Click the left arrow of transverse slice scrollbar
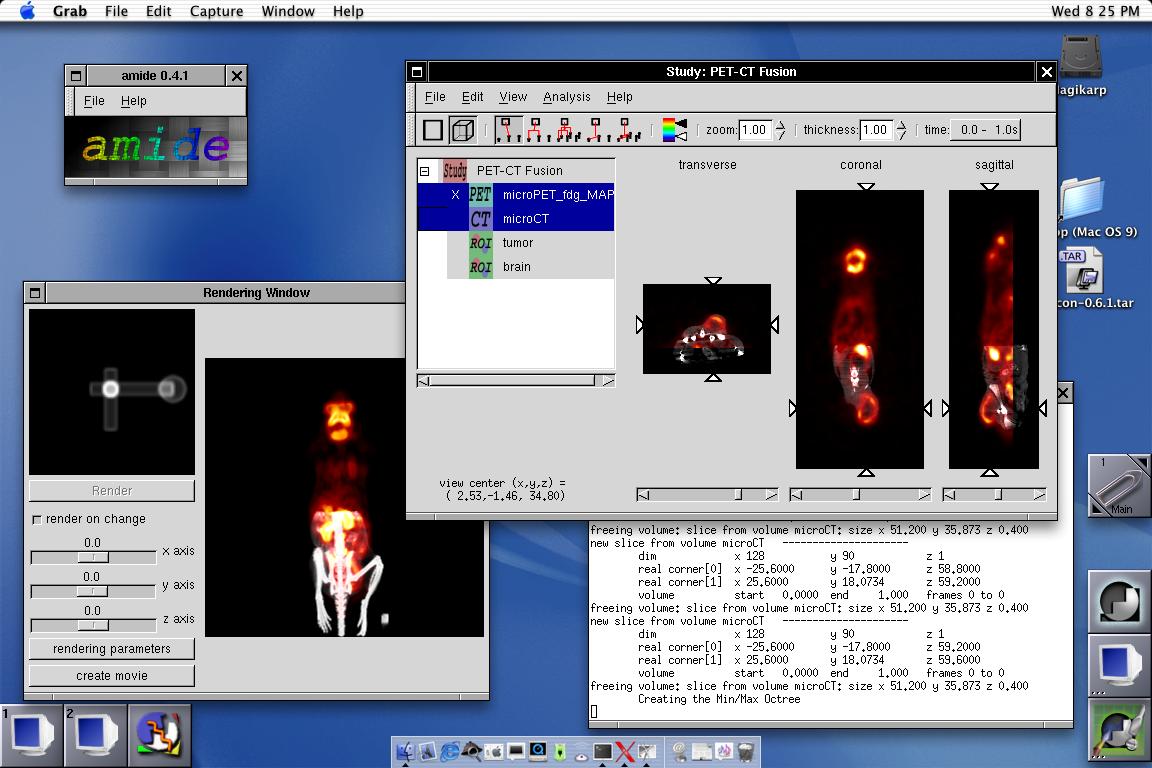 tap(644, 495)
